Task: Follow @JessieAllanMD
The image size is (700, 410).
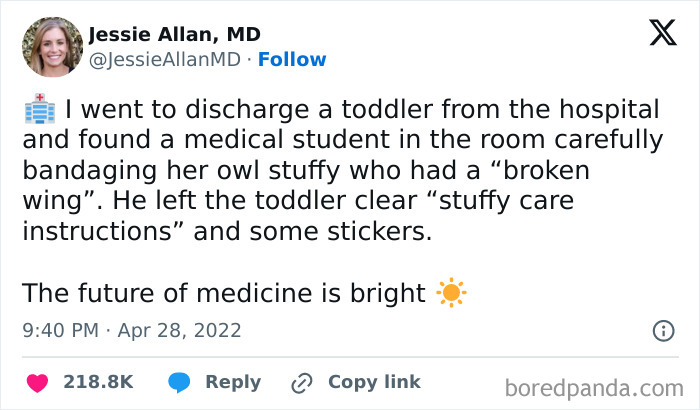Action: pyautogui.click(x=292, y=59)
